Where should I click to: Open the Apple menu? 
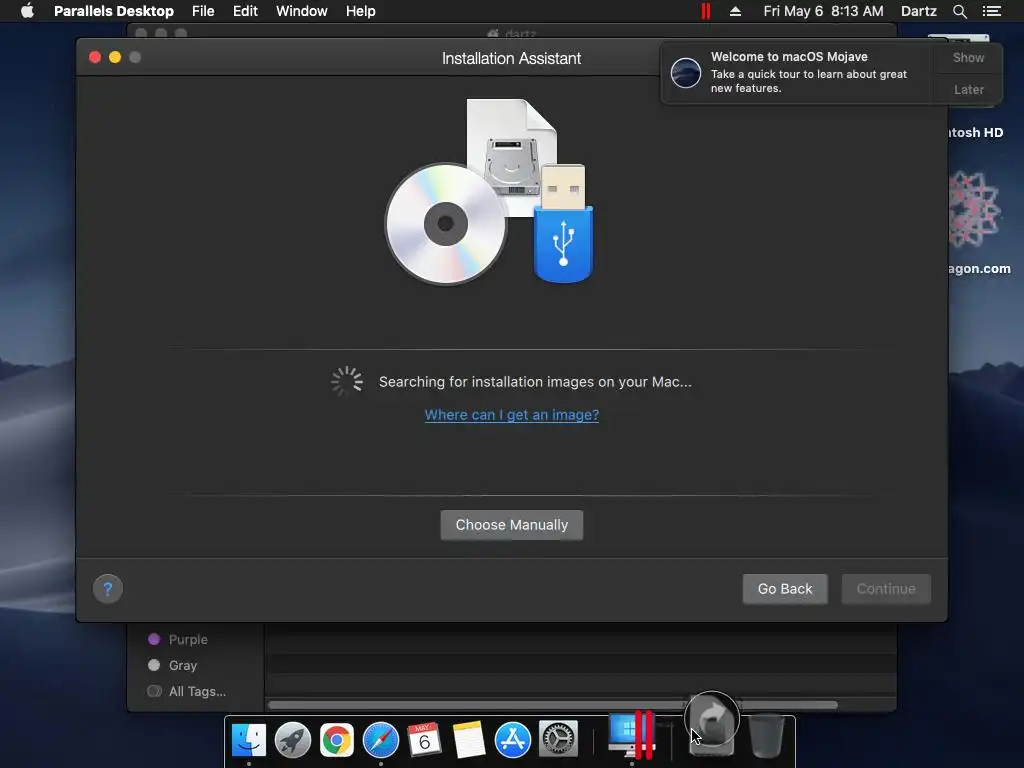tap(27, 11)
